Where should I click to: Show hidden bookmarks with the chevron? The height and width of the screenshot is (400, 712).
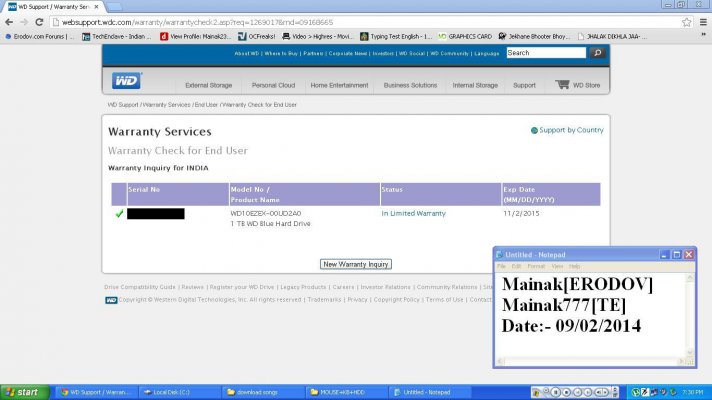[x=703, y=35]
